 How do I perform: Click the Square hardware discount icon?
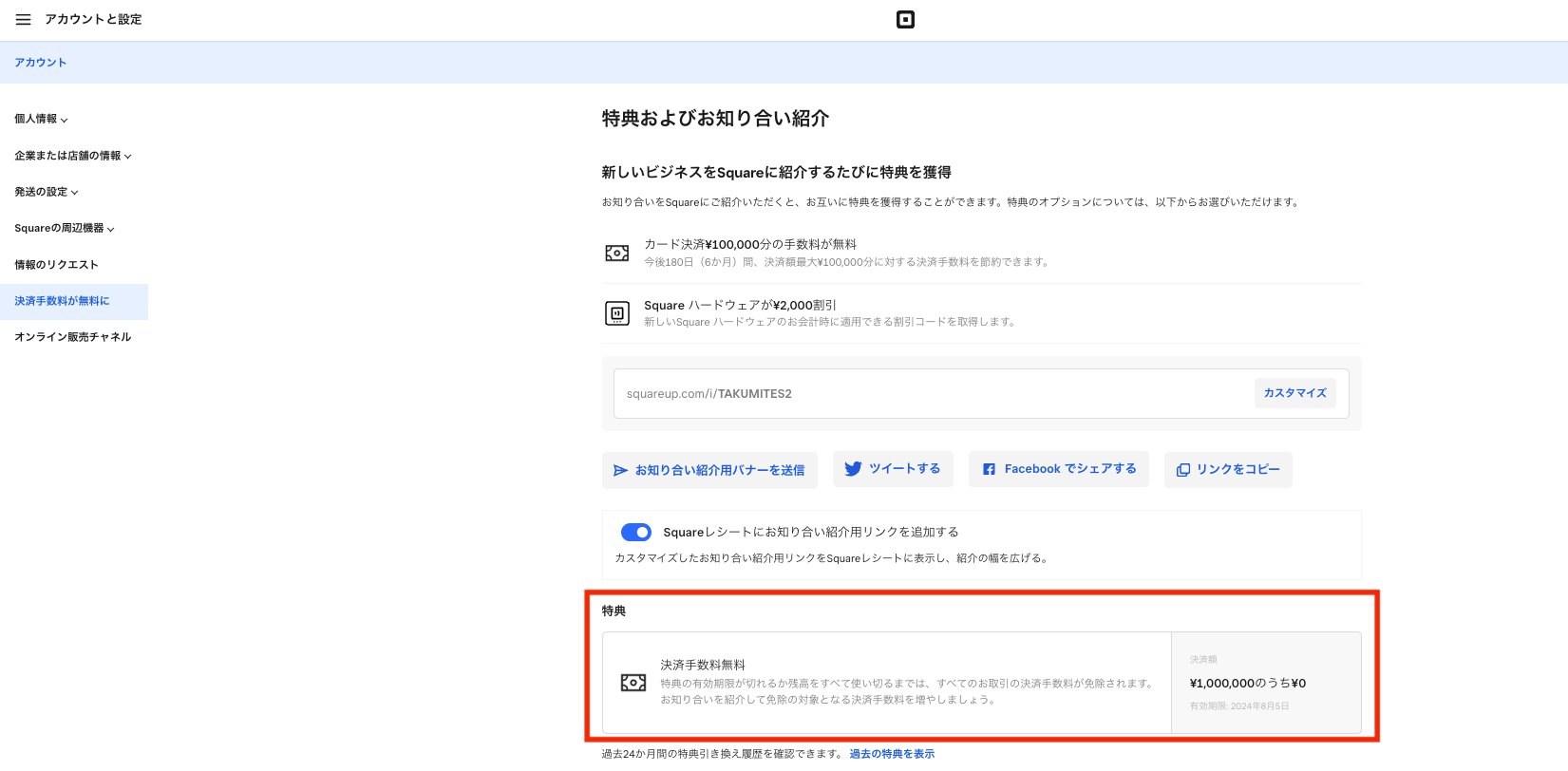tap(617, 313)
